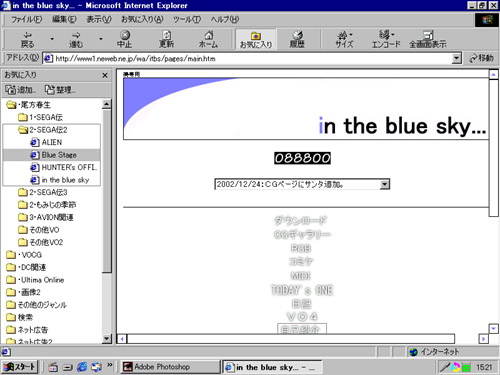The height and width of the screenshot is (375, 500).
Task: Open the 2002/12/24 update history dropdown
Action: pyautogui.click(x=385, y=184)
